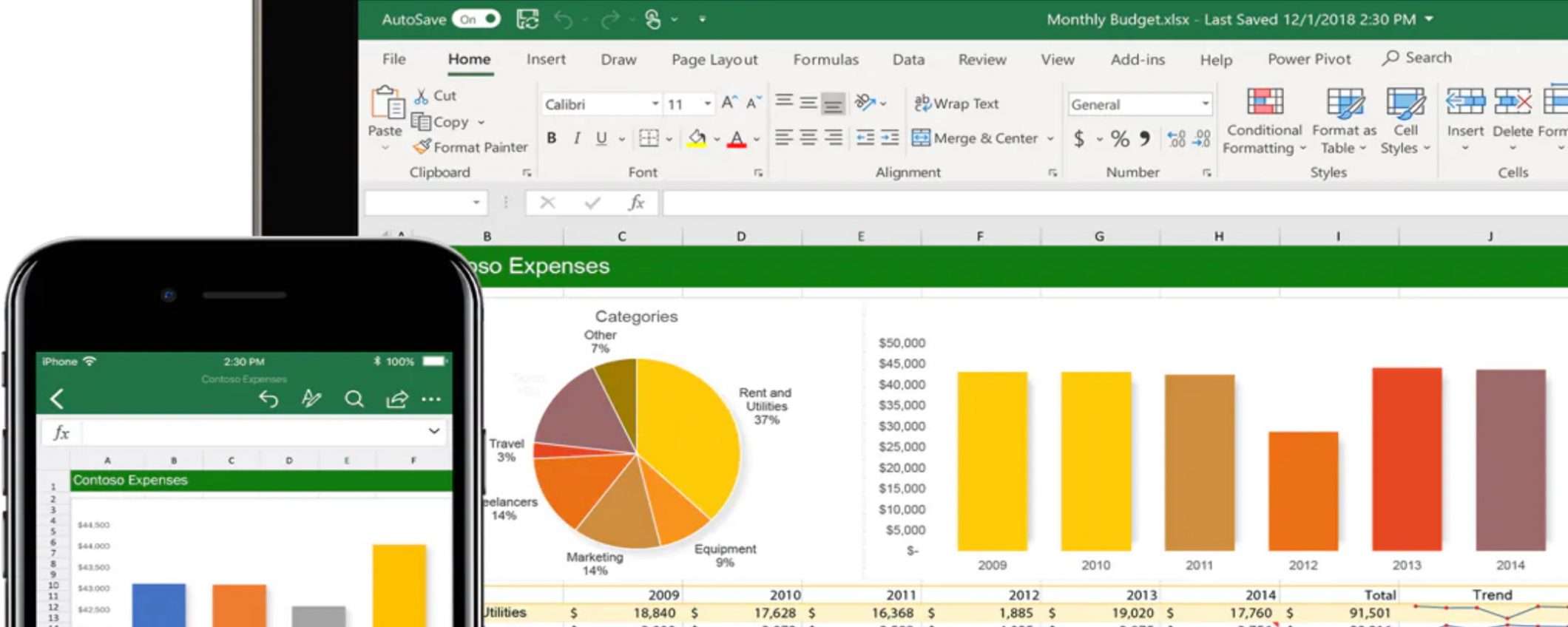Click inside the Name Box field

pyautogui.click(x=418, y=203)
